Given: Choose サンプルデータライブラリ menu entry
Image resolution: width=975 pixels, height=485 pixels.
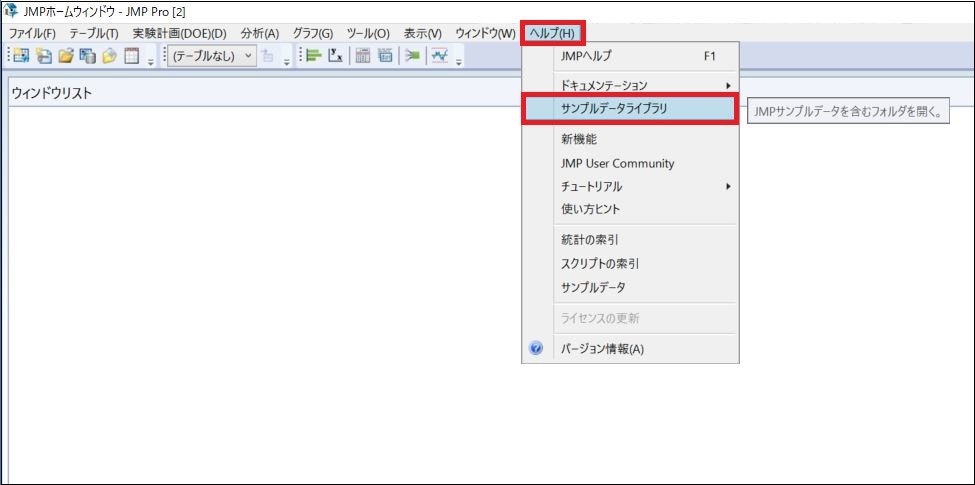Looking at the screenshot, I should (x=630, y=109).
